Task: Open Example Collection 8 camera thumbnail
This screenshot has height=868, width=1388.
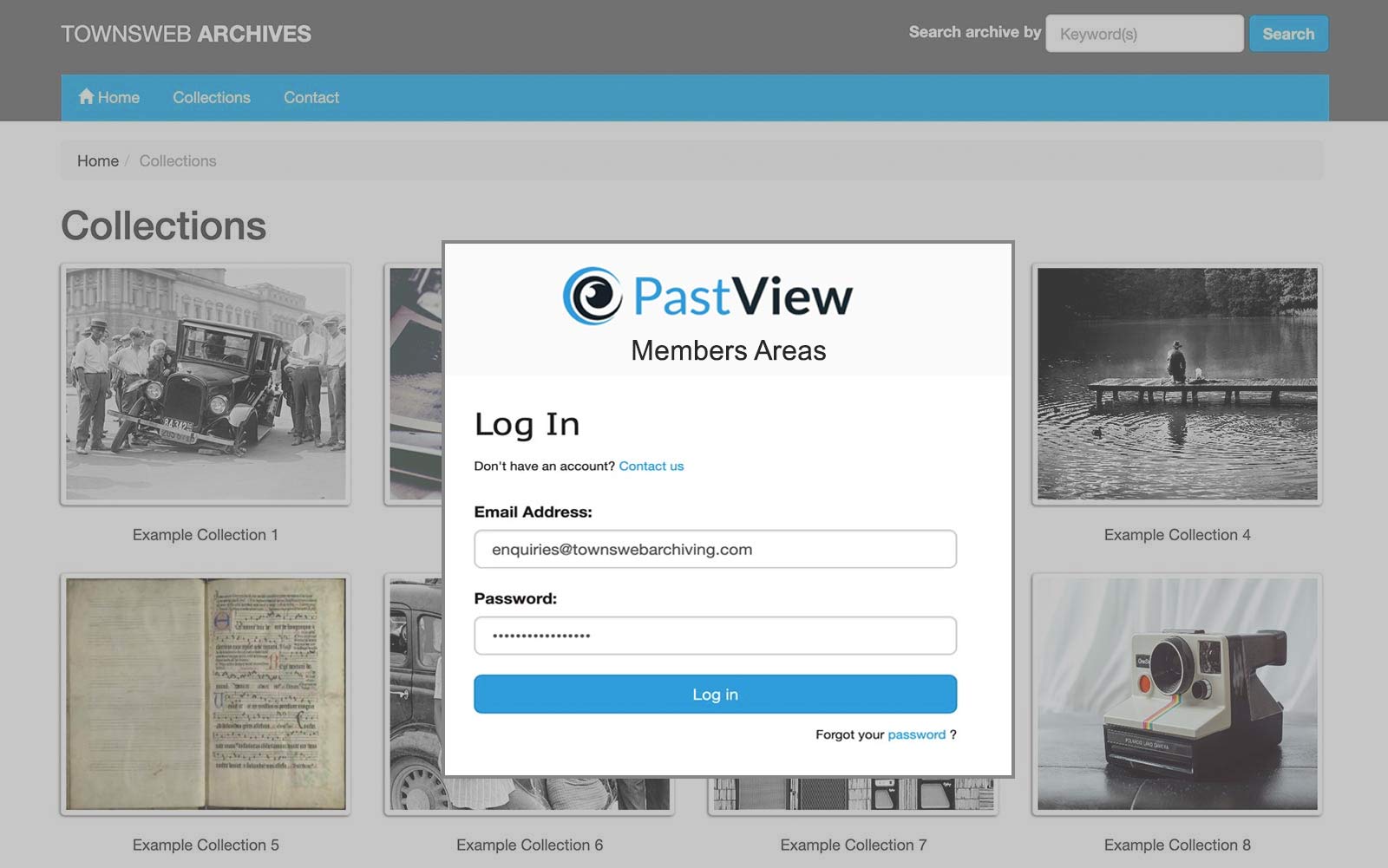Action: click(1177, 694)
